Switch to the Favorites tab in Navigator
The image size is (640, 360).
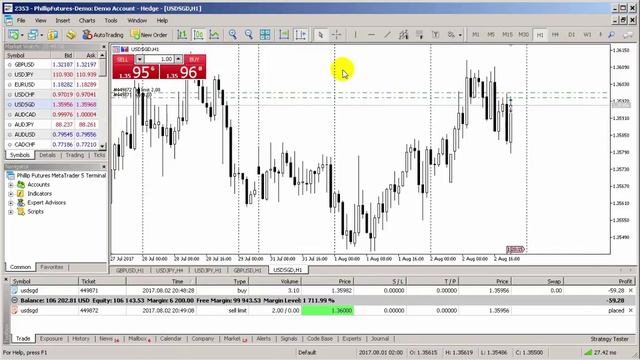click(52, 267)
